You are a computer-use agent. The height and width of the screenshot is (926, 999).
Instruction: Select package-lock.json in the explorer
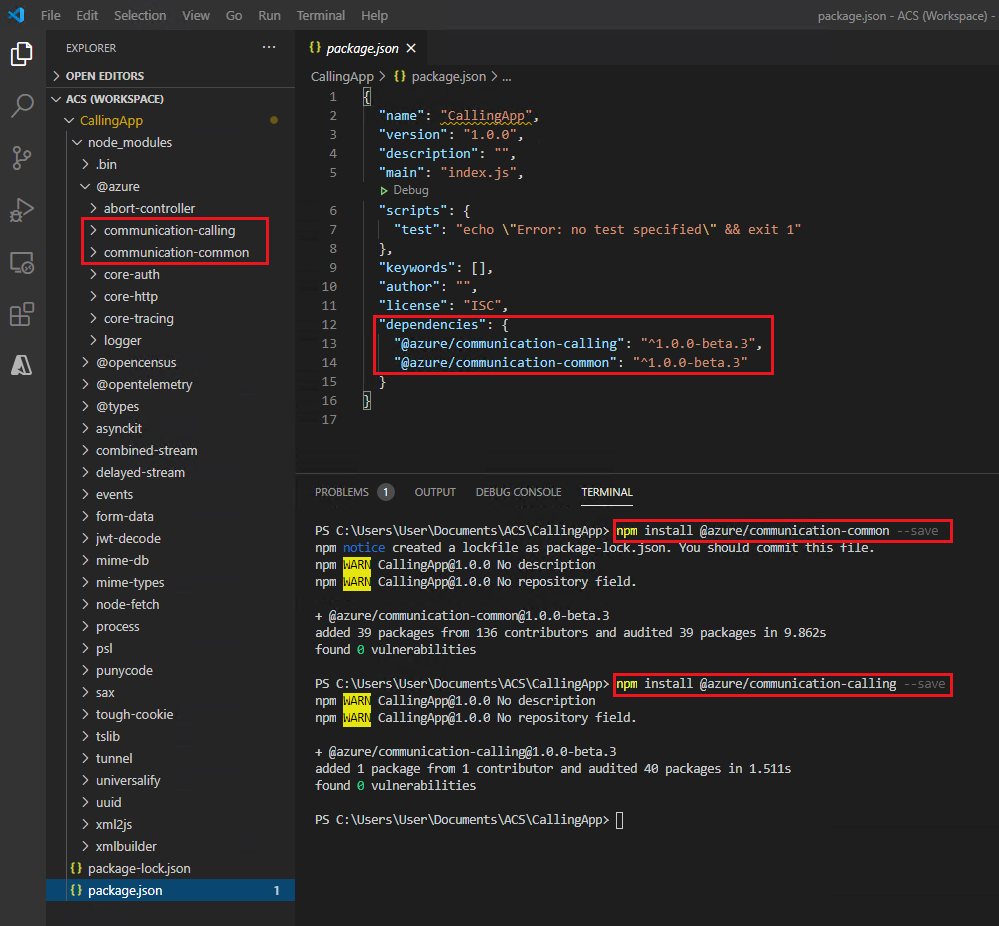coord(138,868)
